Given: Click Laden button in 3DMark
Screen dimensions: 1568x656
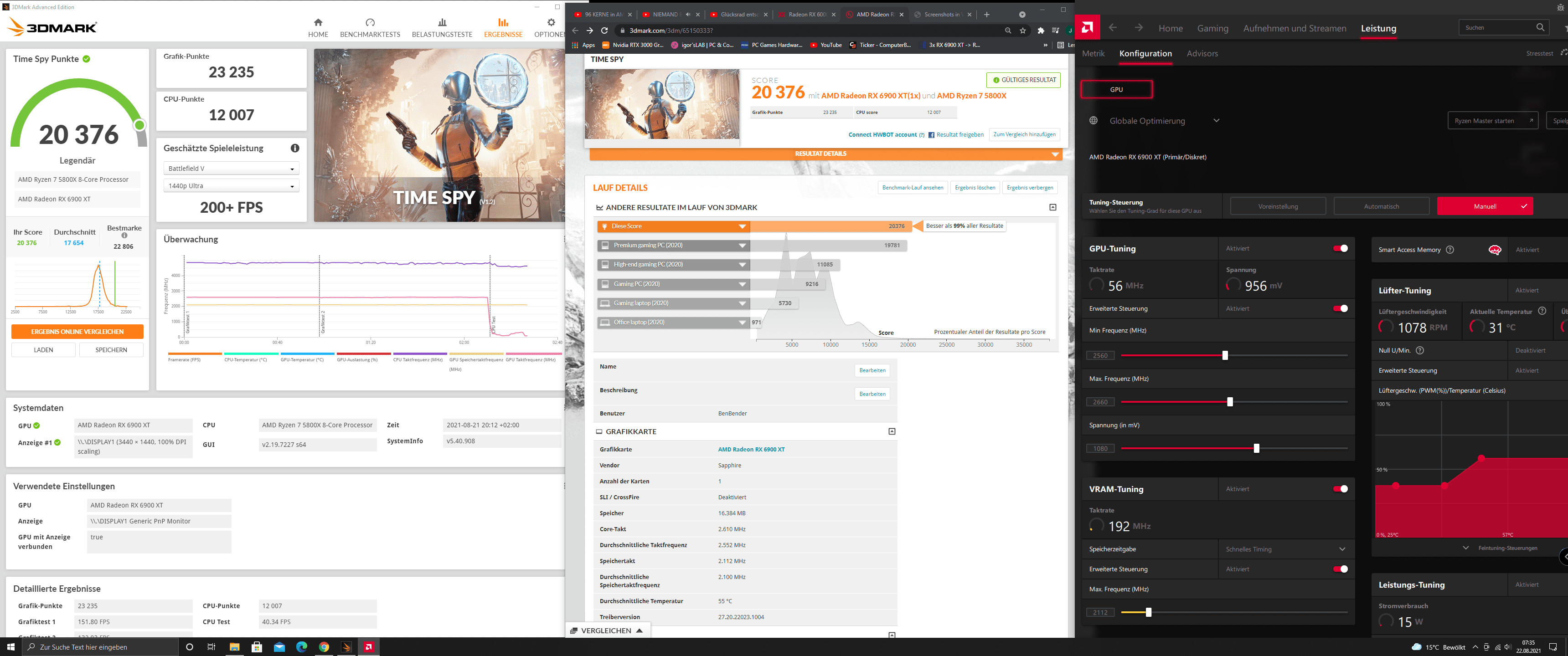Looking at the screenshot, I should tap(43, 350).
